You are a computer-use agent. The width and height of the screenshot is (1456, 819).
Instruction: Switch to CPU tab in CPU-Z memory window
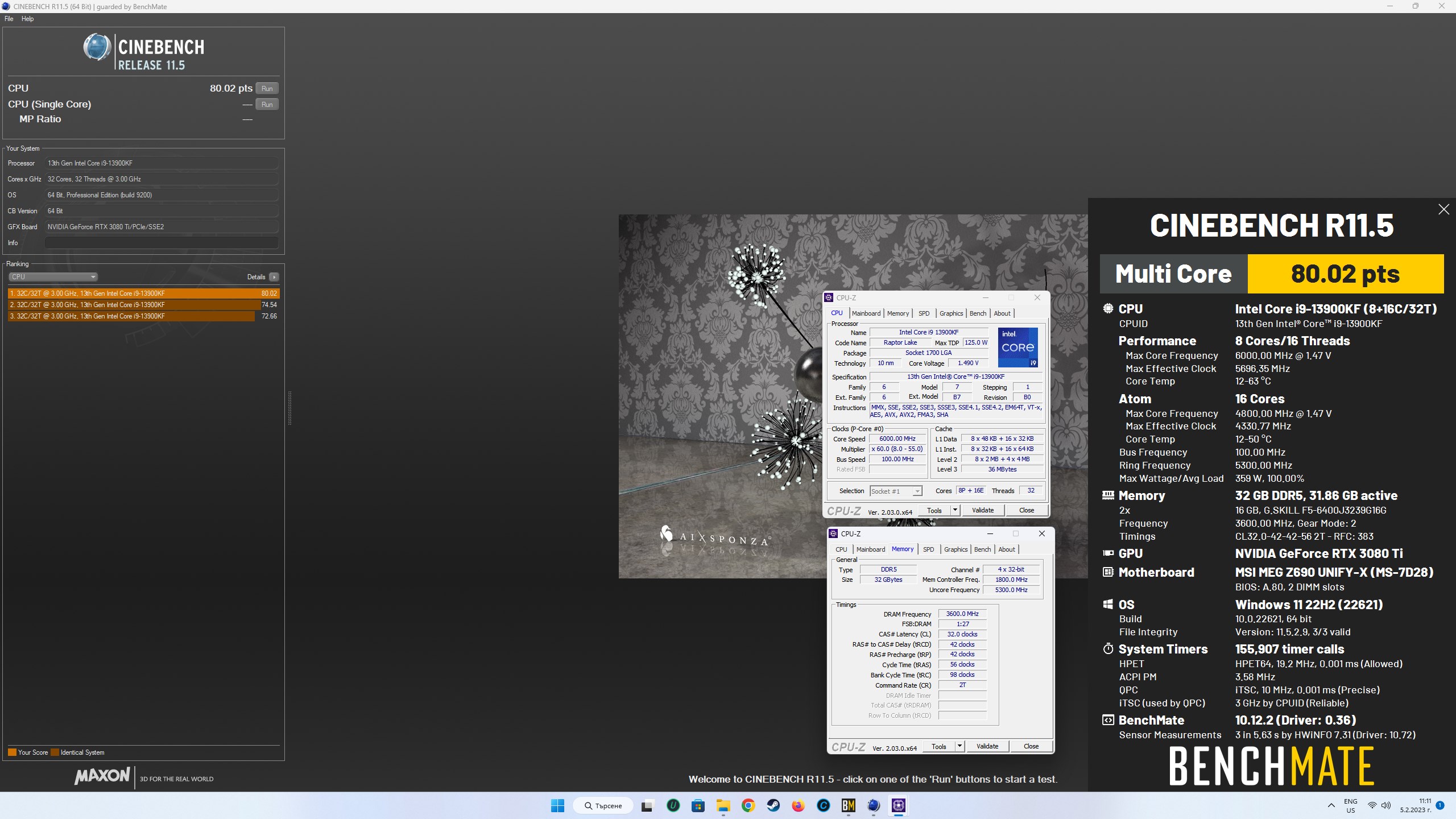[x=841, y=549]
